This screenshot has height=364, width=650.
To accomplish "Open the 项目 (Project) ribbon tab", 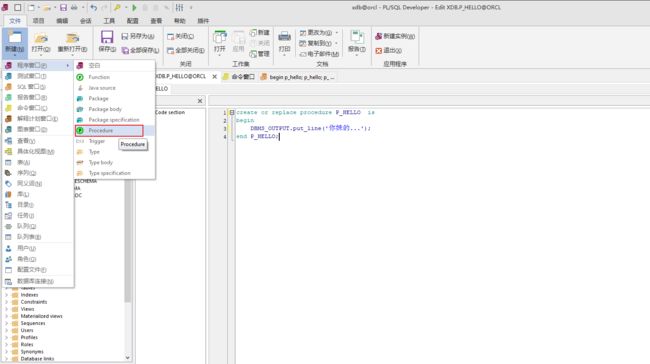I will [39, 21].
